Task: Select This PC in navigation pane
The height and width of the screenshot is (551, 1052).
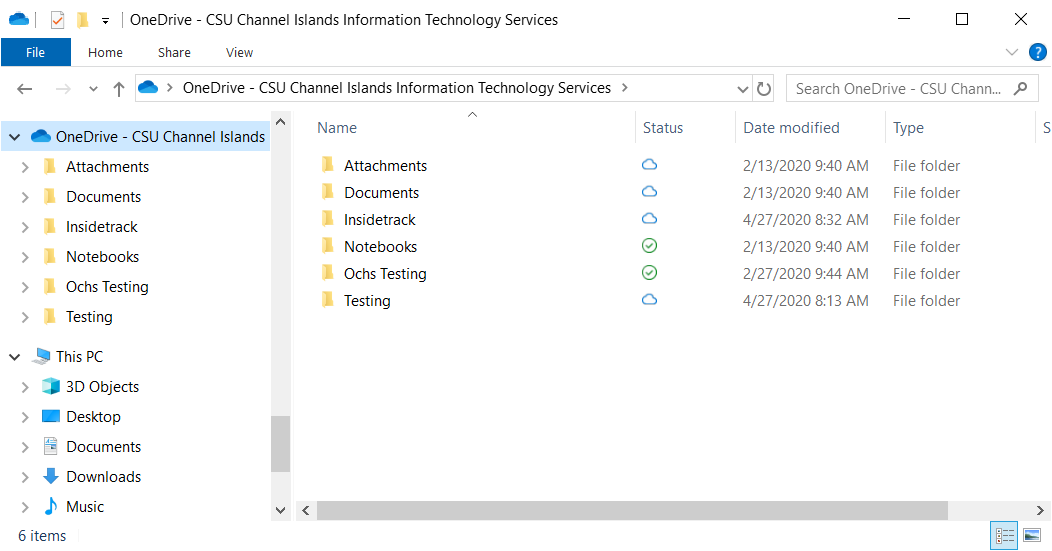Action: (x=79, y=357)
